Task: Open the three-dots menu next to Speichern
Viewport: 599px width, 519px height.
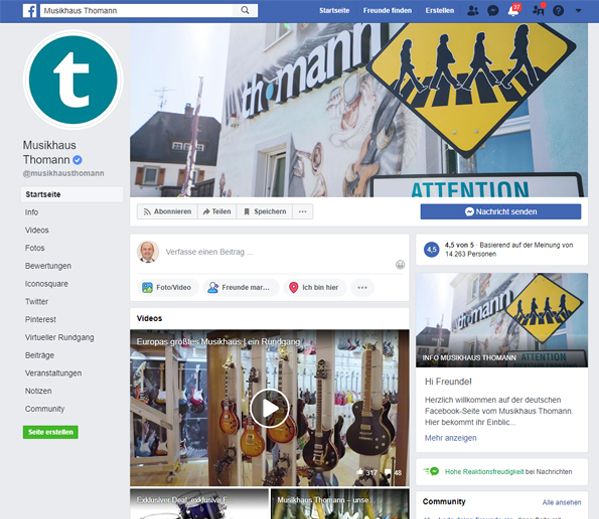Action: 303,212
